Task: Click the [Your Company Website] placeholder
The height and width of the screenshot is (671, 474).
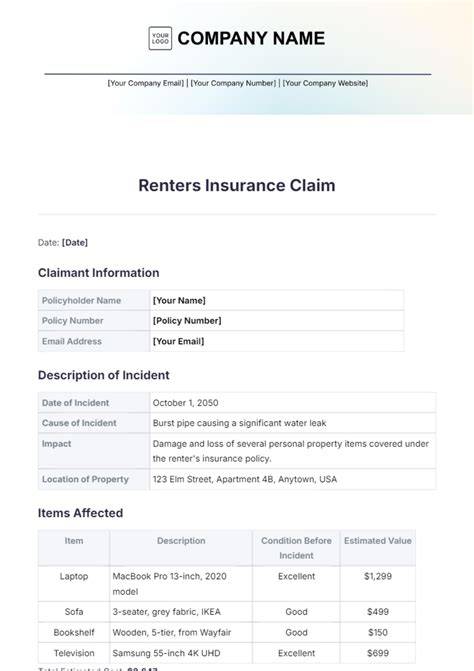Action: [x=325, y=83]
